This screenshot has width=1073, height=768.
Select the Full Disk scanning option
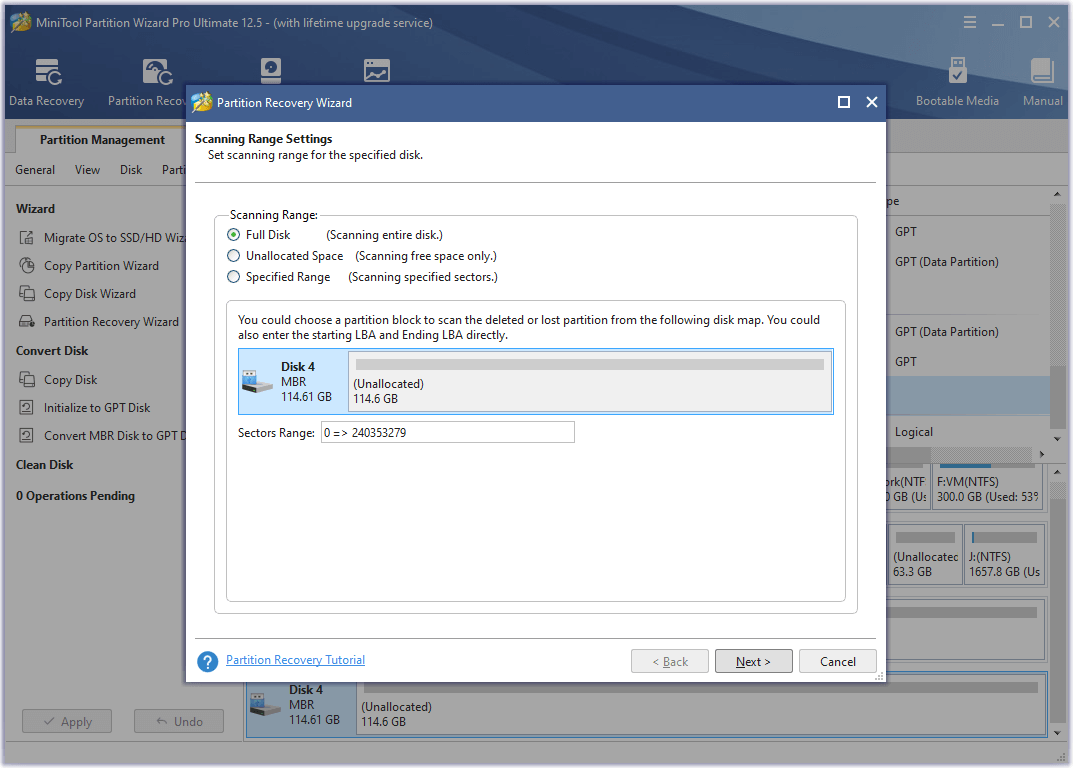coord(233,235)
